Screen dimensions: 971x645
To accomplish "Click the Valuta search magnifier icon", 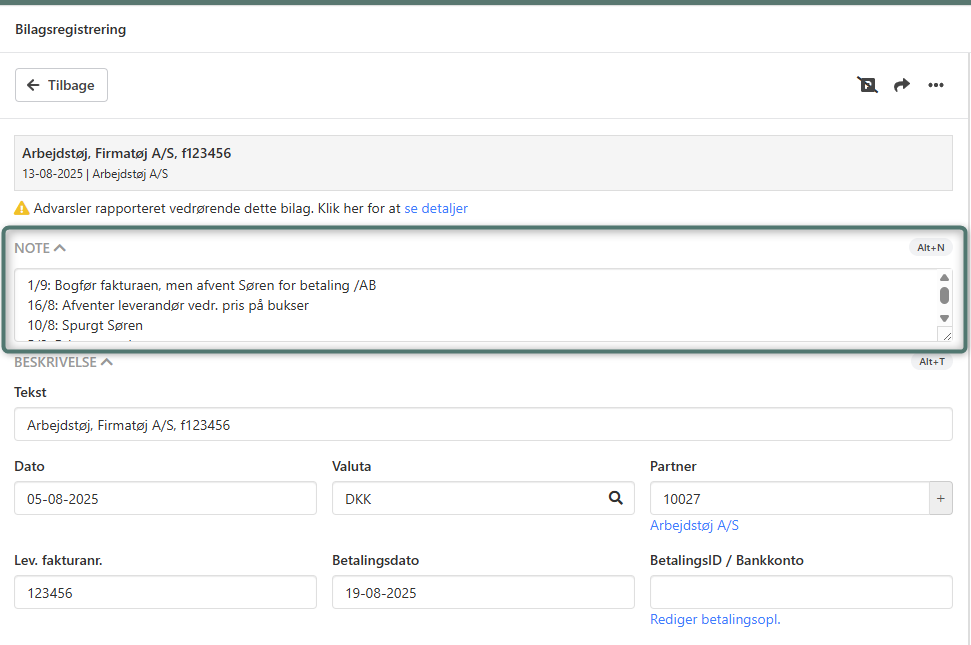I will (x=616, y=498).
